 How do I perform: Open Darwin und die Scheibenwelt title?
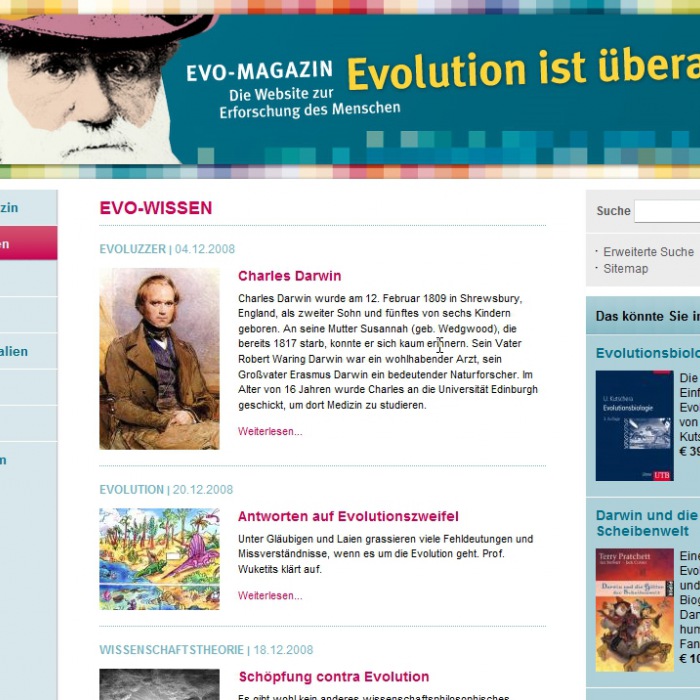coord(648,523)
